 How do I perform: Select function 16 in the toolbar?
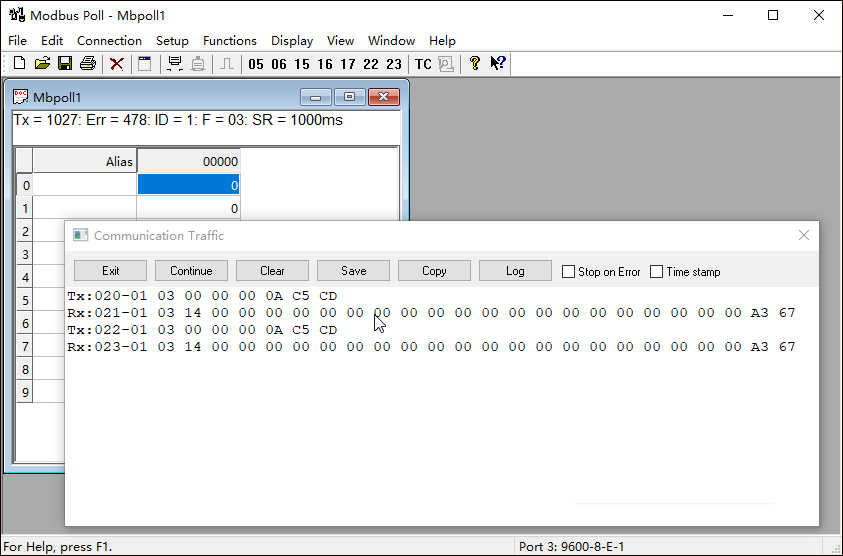click(325, 64)
